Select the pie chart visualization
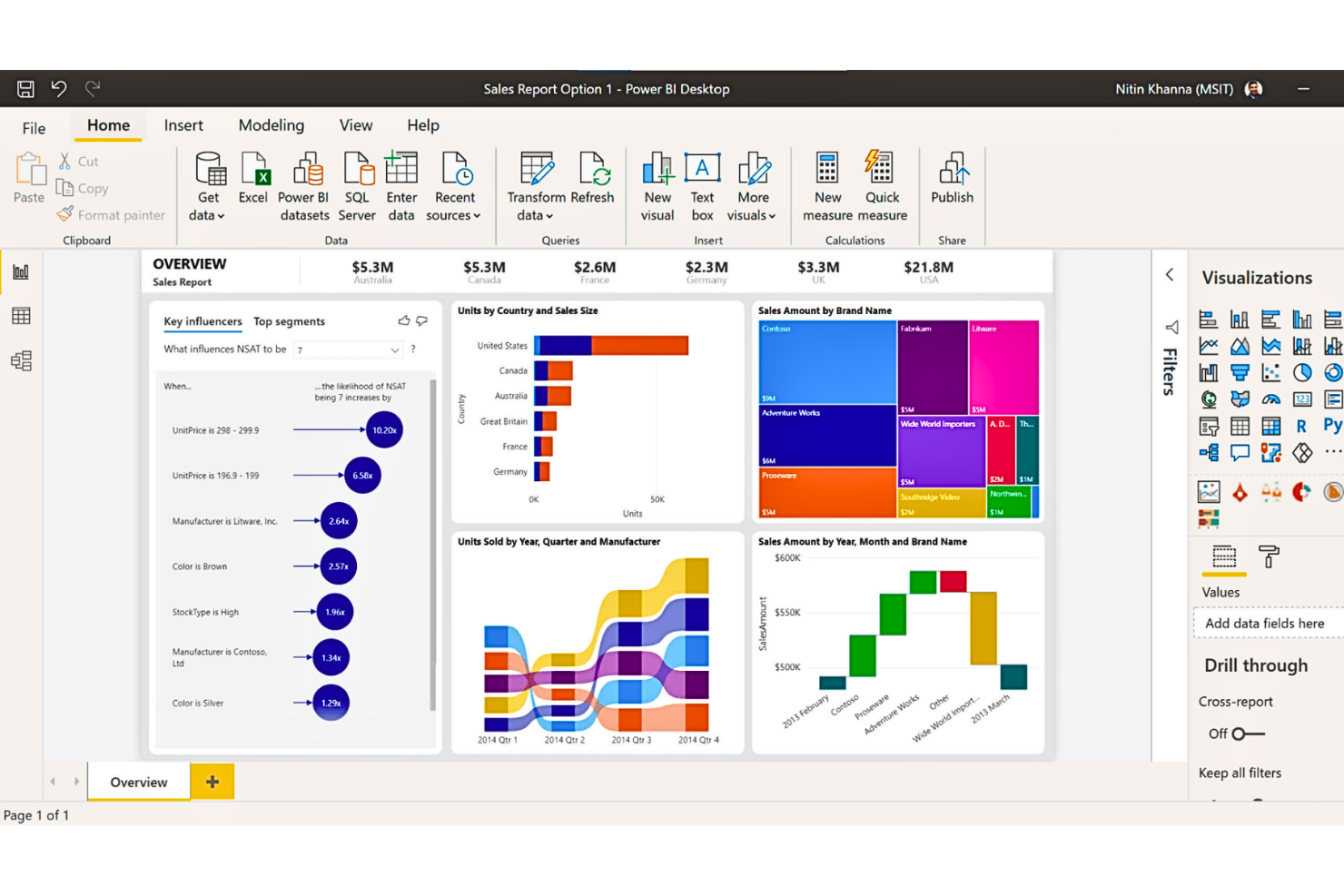This screenshot has width=1344, height=896. [1301, 372]
